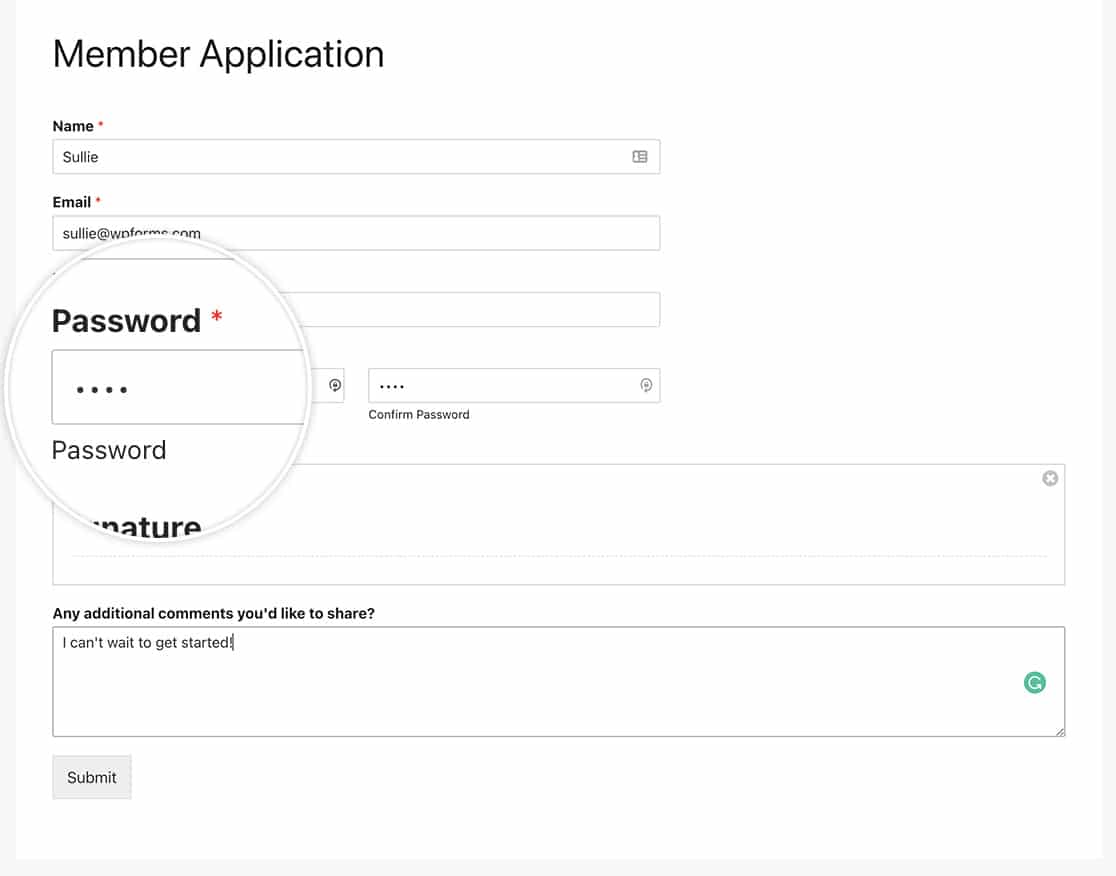Click the Password sublabel under the magnified field
The height and width of the screenshot is (876, 1116).
point(109,450)
